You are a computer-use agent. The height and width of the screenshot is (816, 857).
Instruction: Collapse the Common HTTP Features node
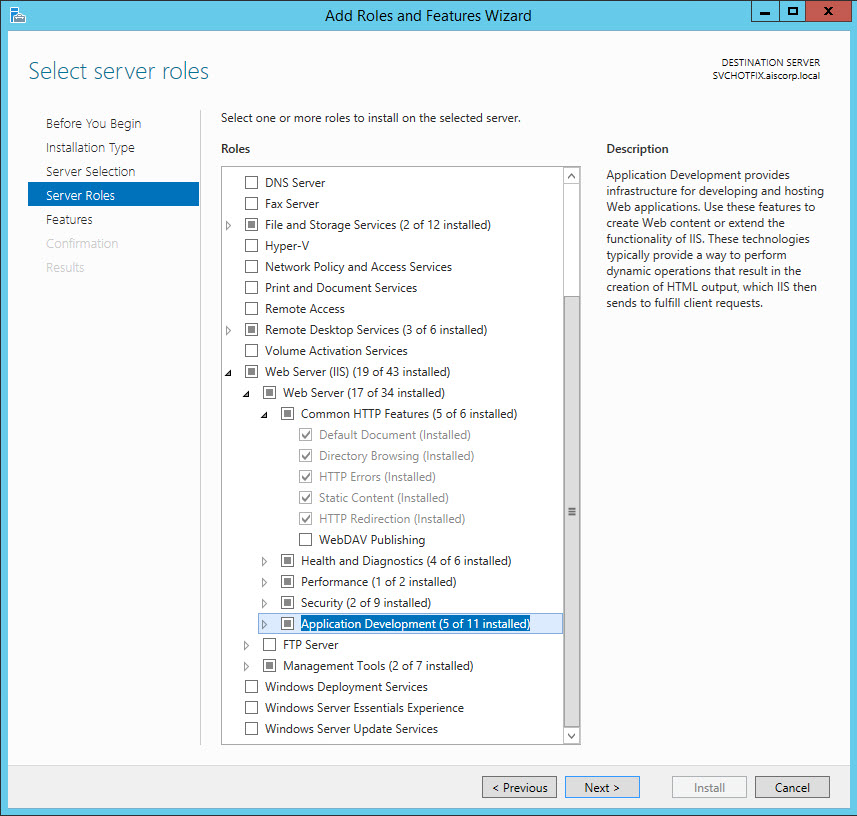click(x=265, y=414)
